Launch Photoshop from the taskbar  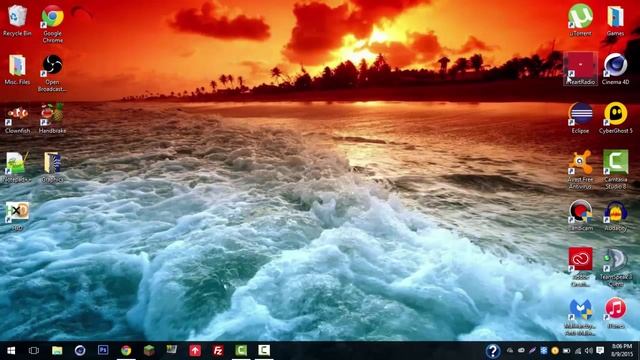coord(103,350)
